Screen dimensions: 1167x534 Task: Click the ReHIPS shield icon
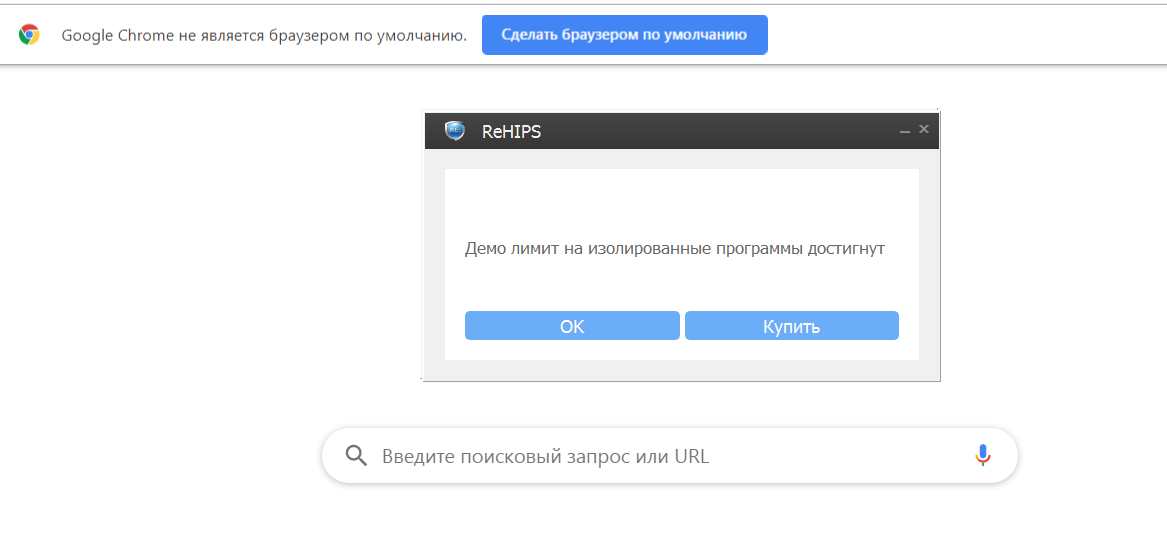pyautogui.click(x=455, y=131)
